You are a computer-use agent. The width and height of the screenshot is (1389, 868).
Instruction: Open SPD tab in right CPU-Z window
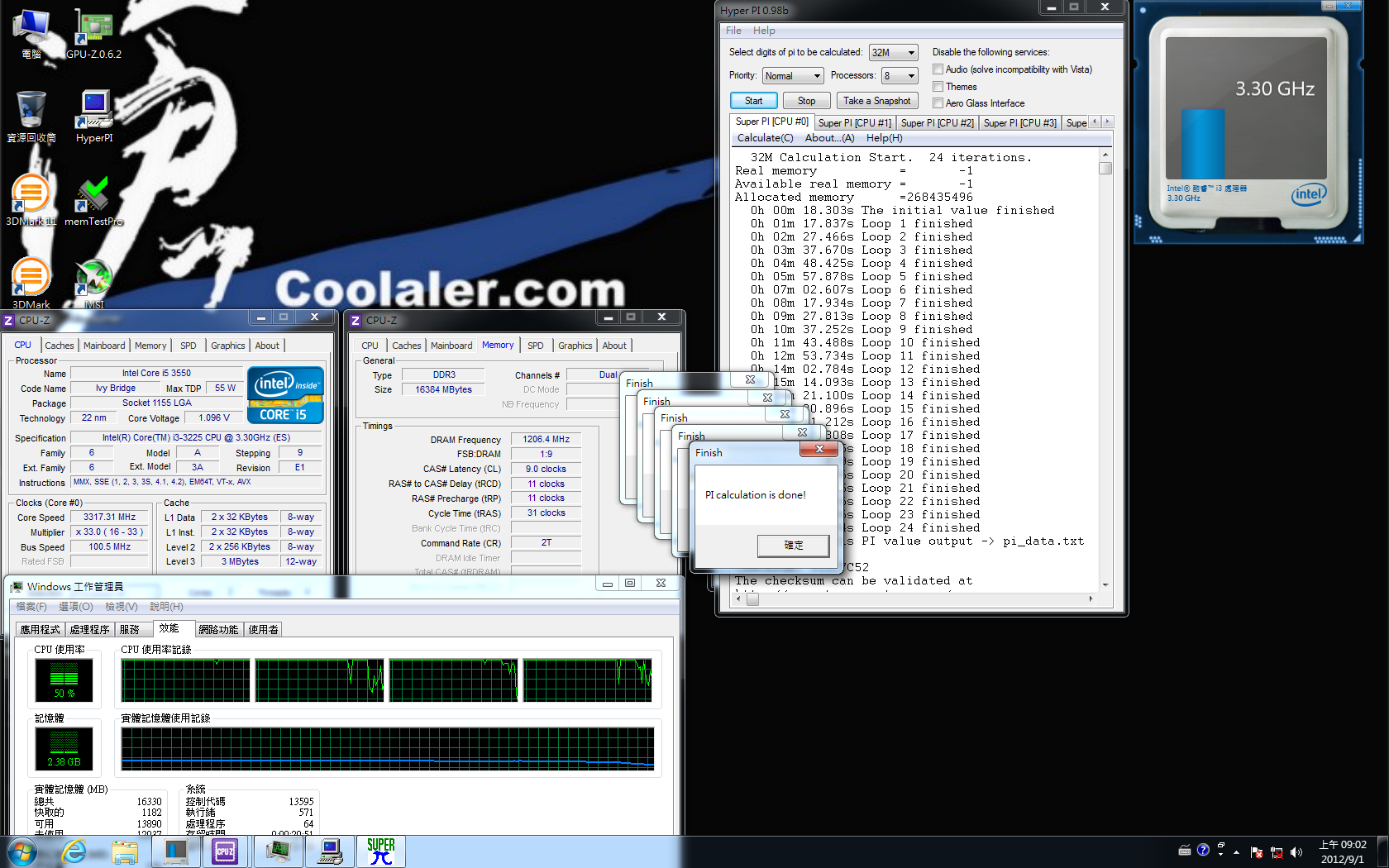point(536,346)
